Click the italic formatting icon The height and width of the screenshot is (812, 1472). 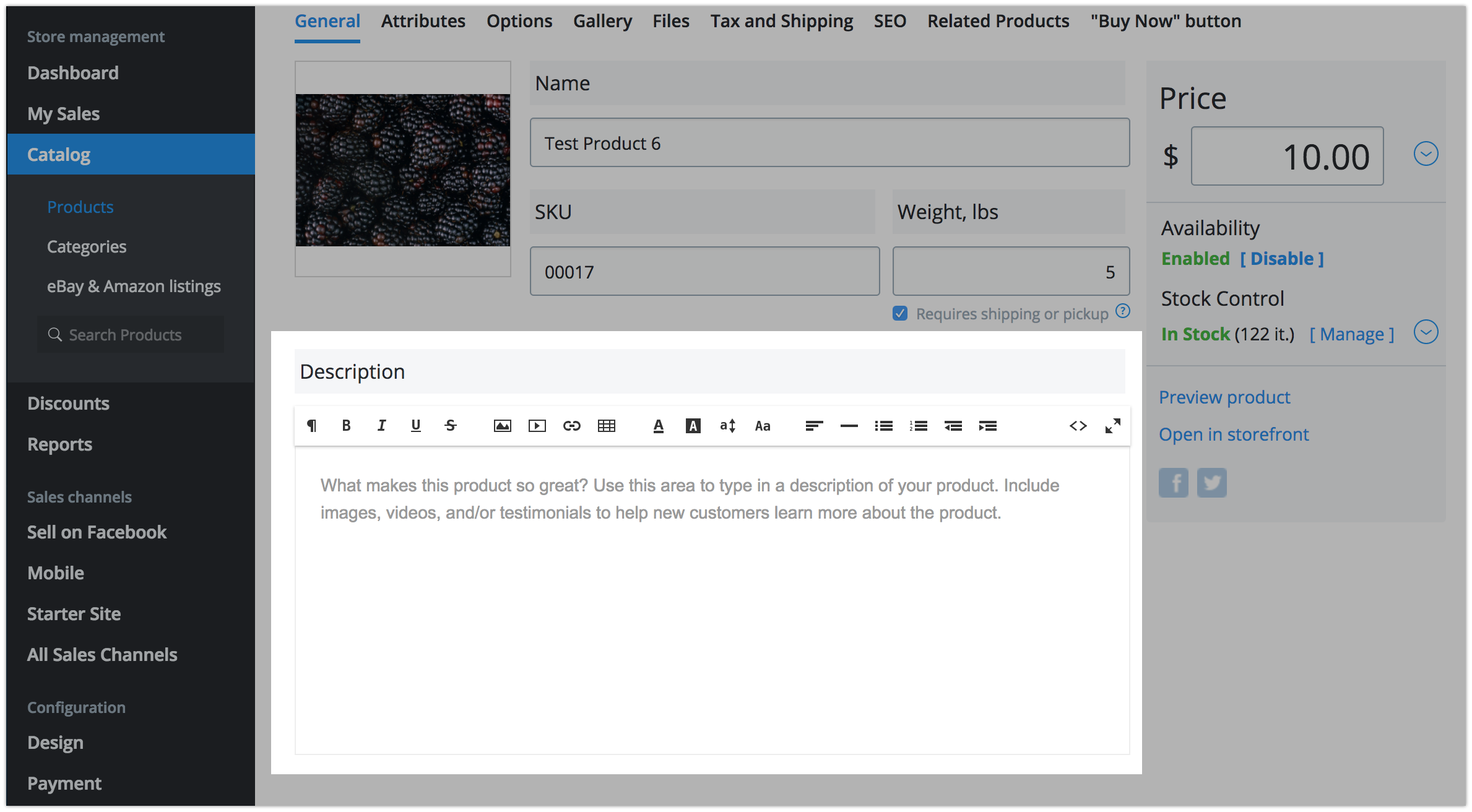pyautogui.click(x=381, y=426)
